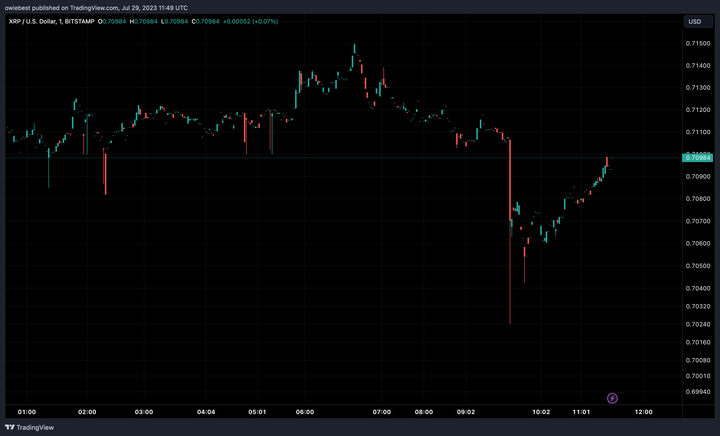This screenshot has width=720, height=436.
Task: Click the 0.71500 price axis label
Action: pos(698,44)
